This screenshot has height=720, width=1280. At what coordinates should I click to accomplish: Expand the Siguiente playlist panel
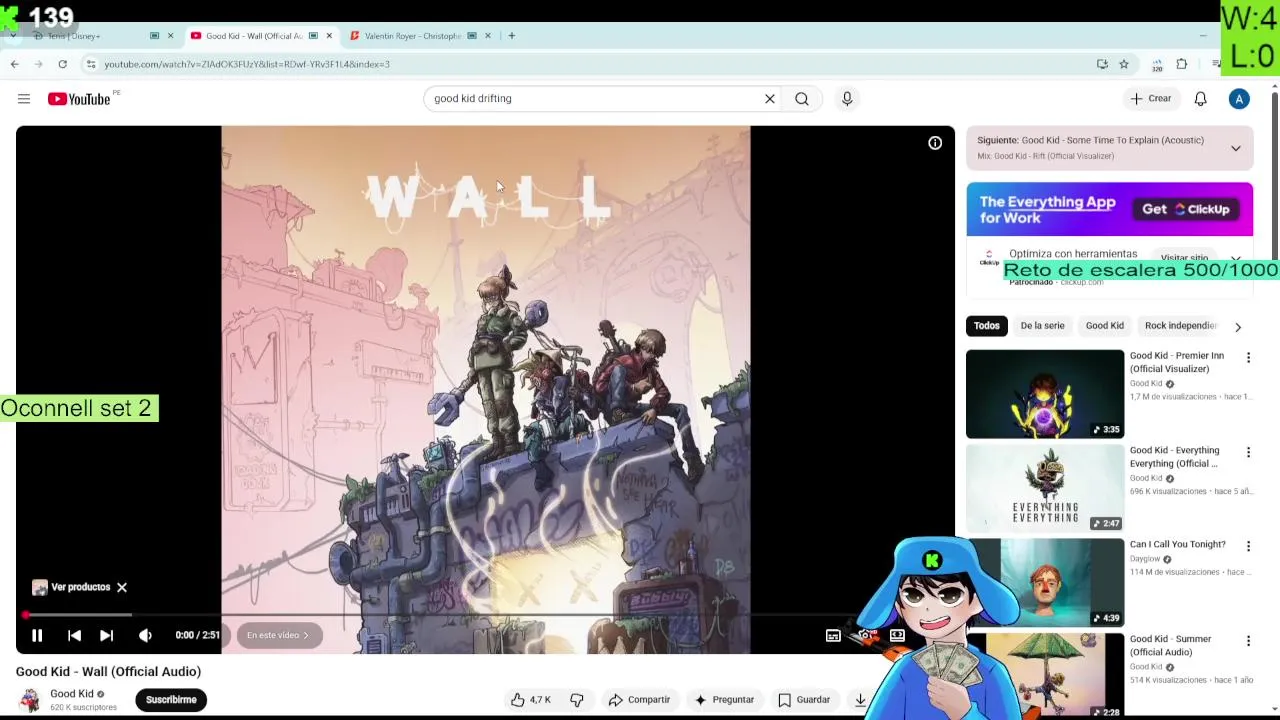click(x=1236, y=148)
